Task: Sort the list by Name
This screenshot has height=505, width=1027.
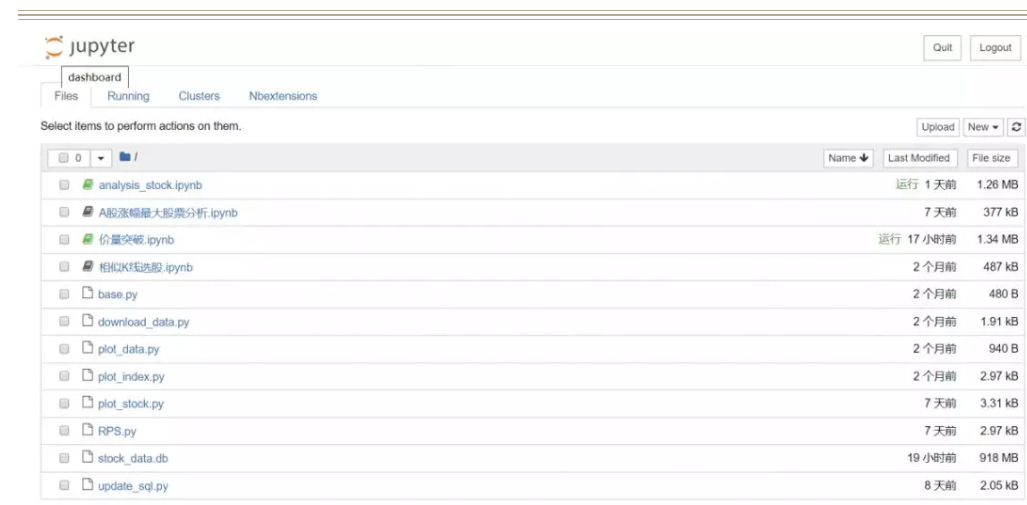Action: click(x=848, y=158)
